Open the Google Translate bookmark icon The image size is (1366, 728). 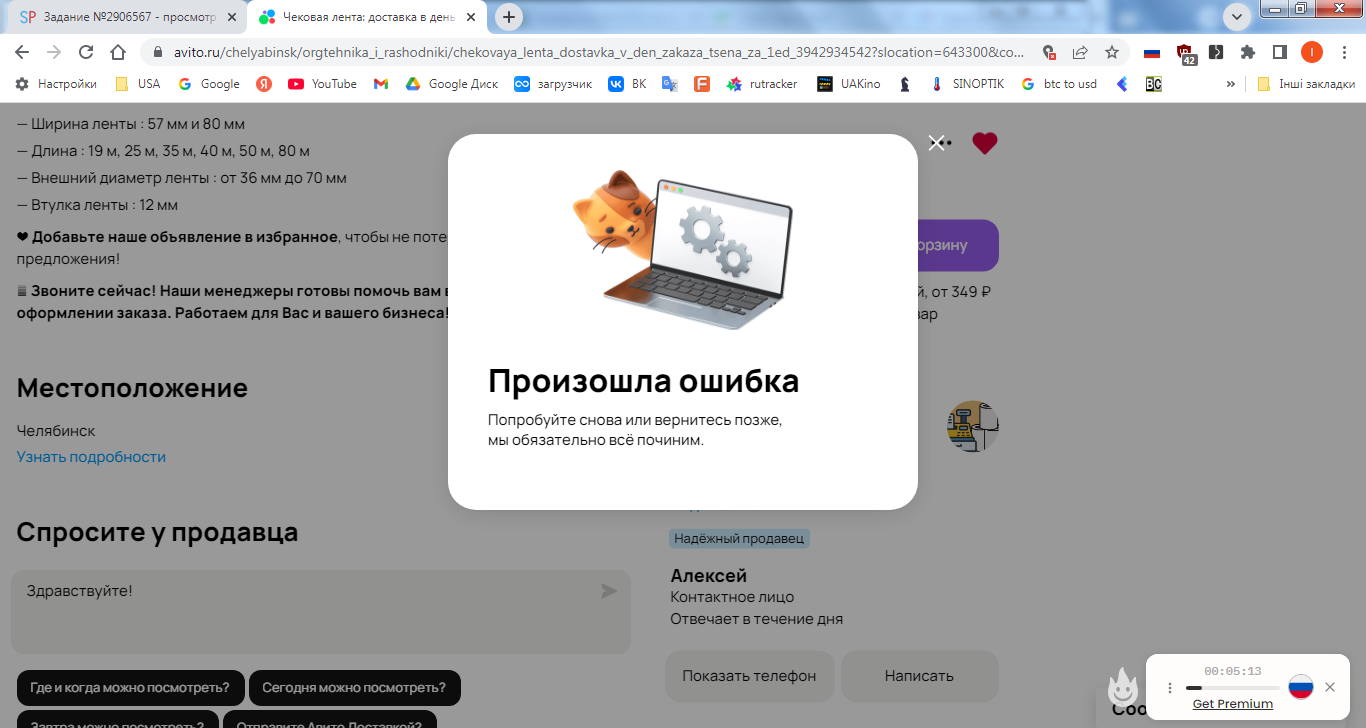coord(670,84)
